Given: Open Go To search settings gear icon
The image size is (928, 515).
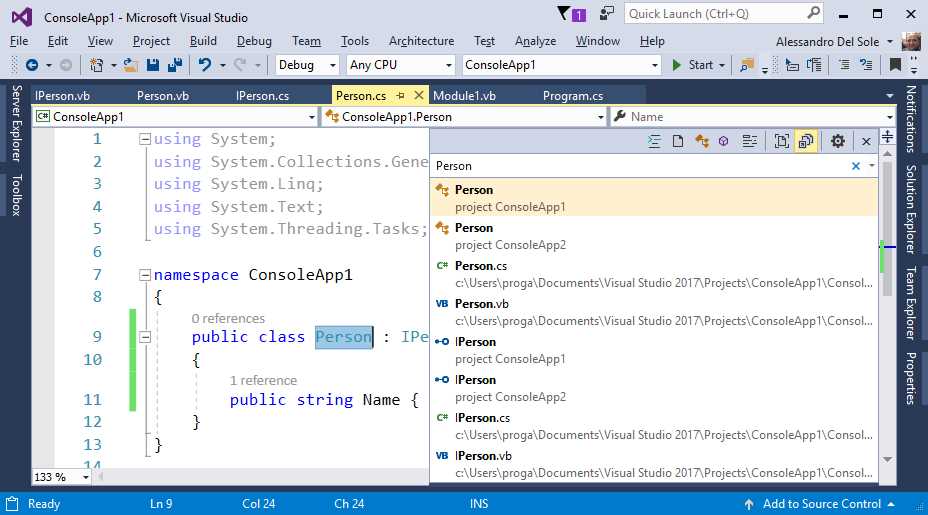Looking at the screenshot, I should (x=837, y=141).
